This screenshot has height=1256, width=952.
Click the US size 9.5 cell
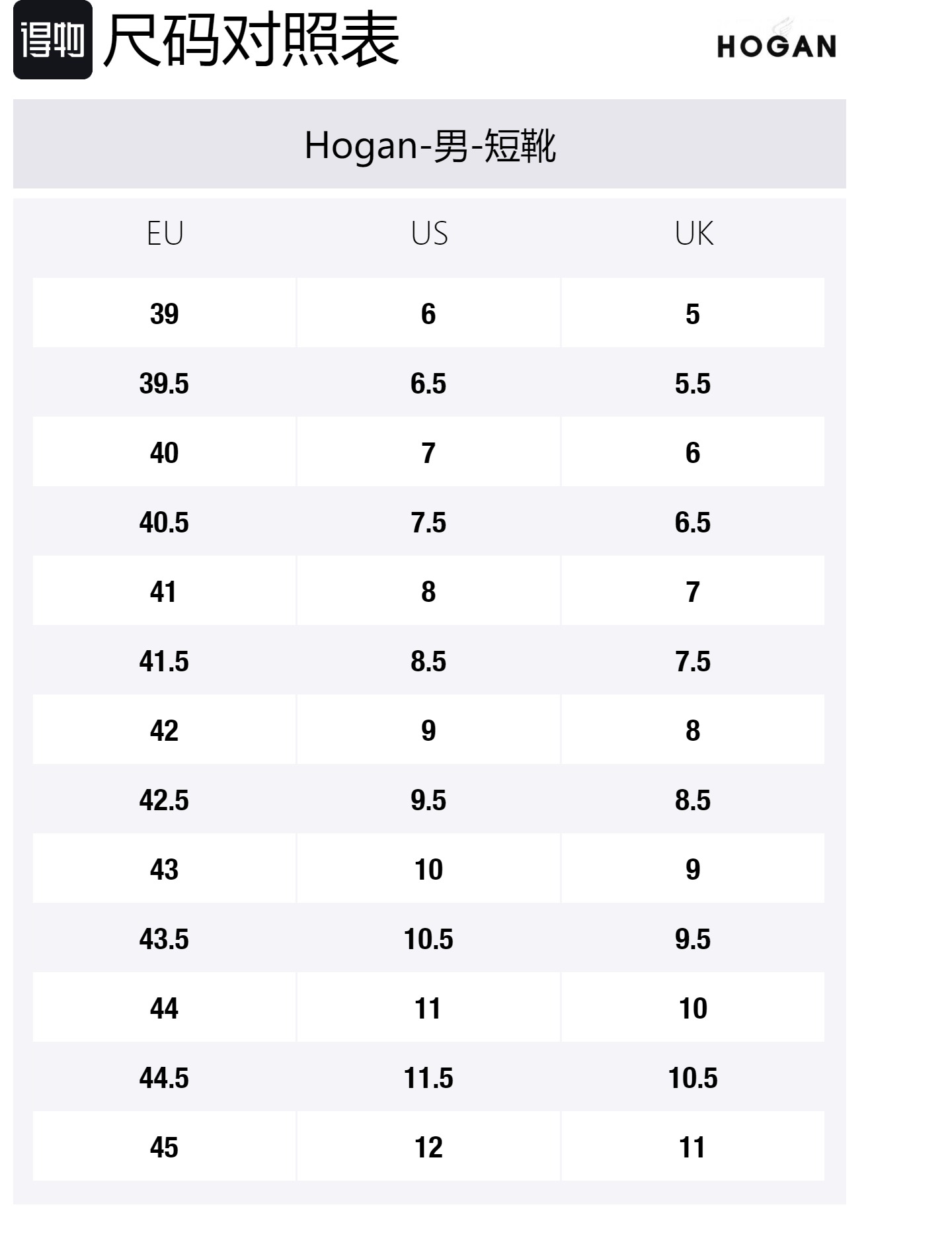click(428, 800)
